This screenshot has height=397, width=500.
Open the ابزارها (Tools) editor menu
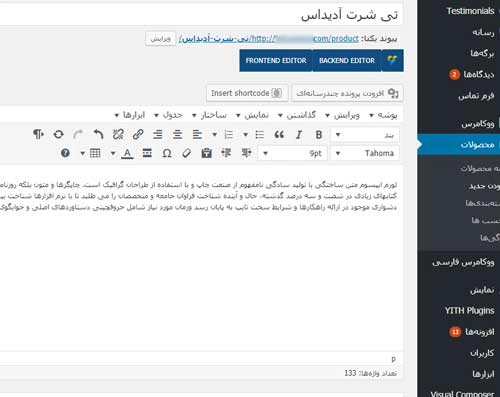tap(130, 115)
